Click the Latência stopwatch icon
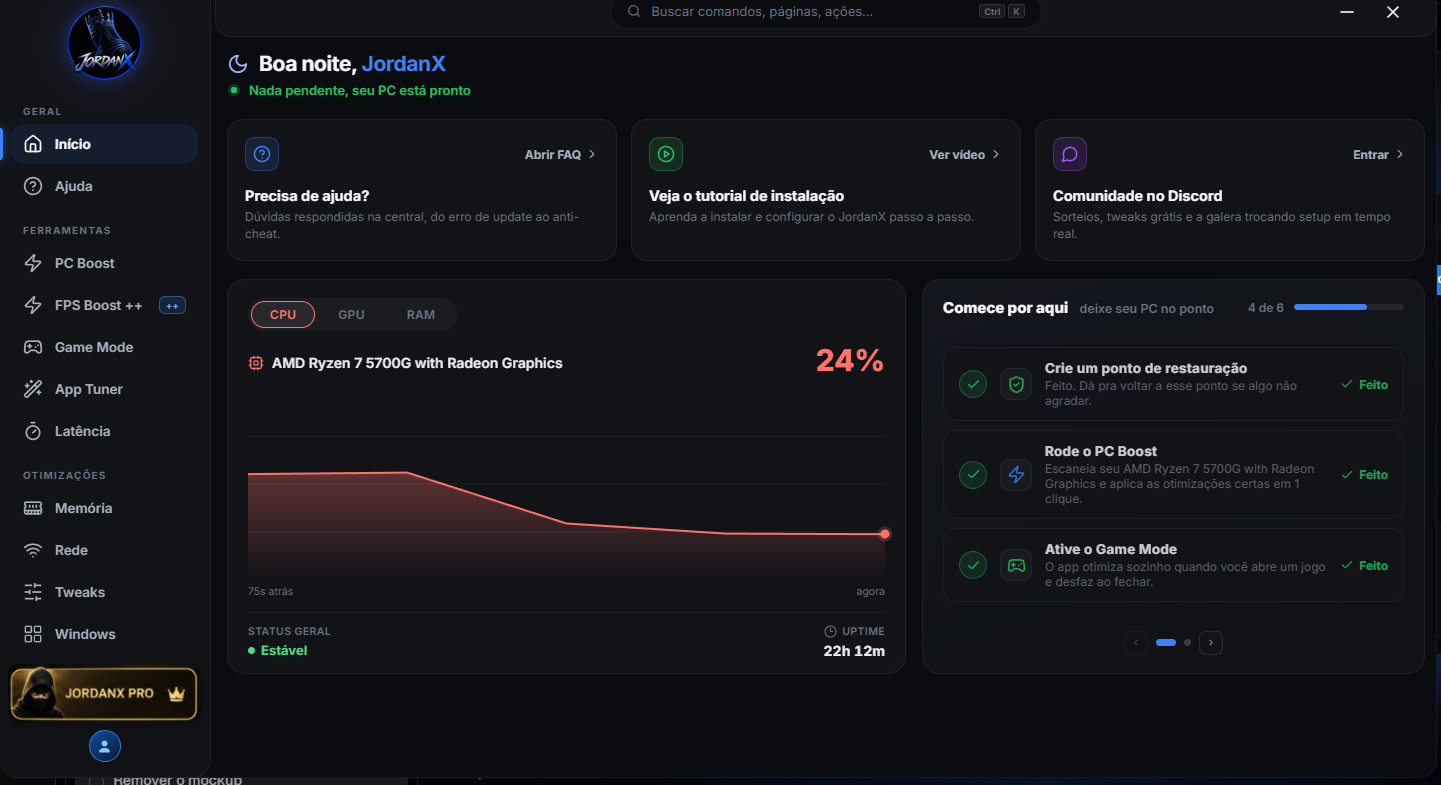This screenshot has width=1441, height=785. [33, 431]
